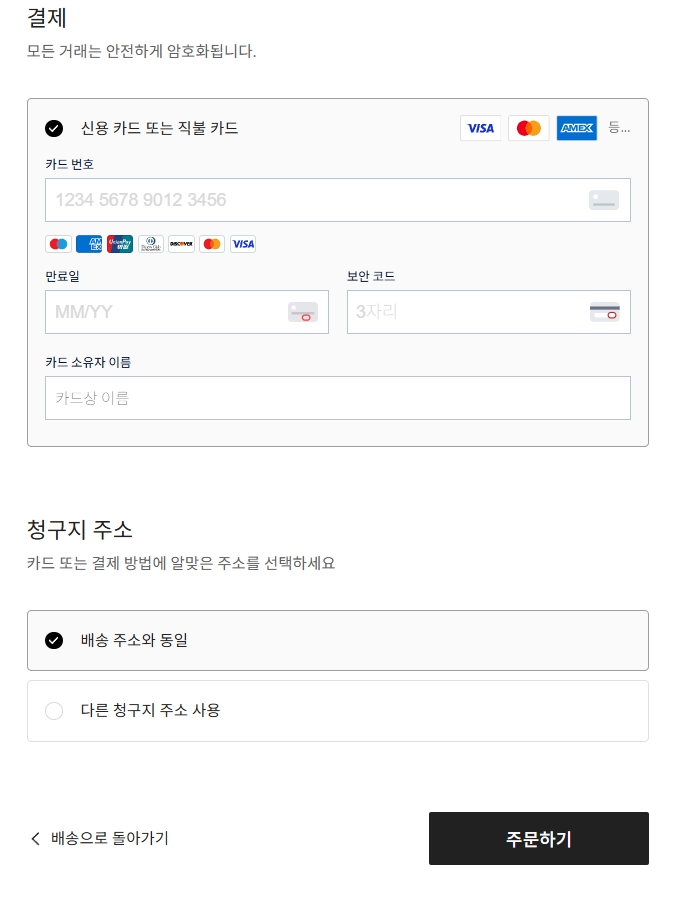Click the Discover icon below the card number
Image resolution: width=689 pixels, height=905 pixels.
coord(181,244)
